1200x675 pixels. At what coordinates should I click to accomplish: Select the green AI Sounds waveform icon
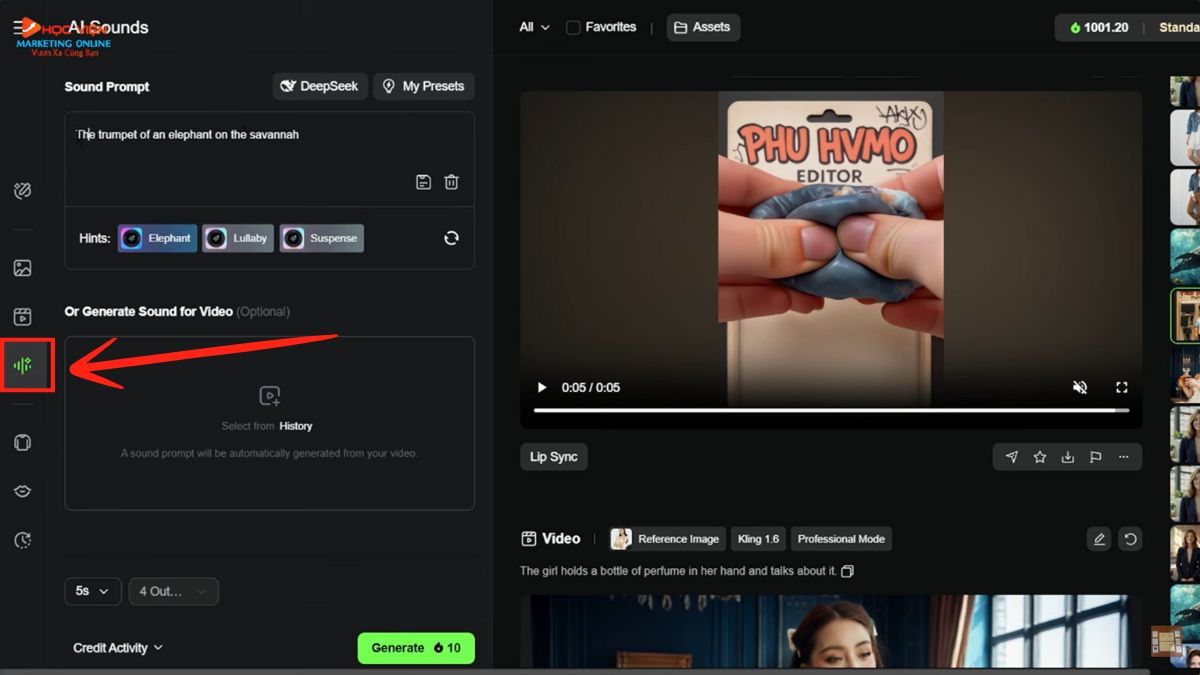[x=23, y=365]
